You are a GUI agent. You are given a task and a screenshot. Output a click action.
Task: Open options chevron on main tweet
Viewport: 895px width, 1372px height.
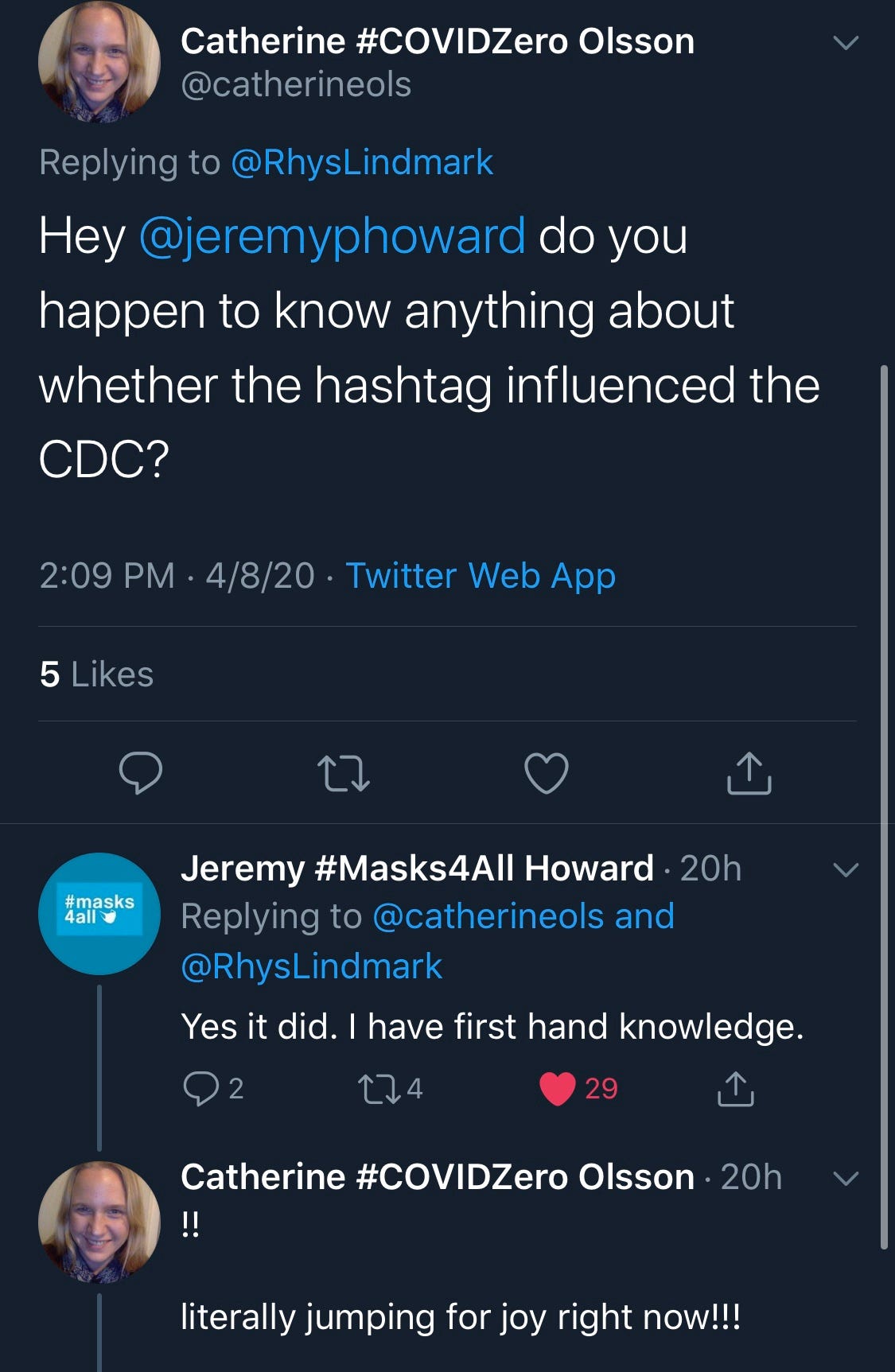[x=846, y=42]
